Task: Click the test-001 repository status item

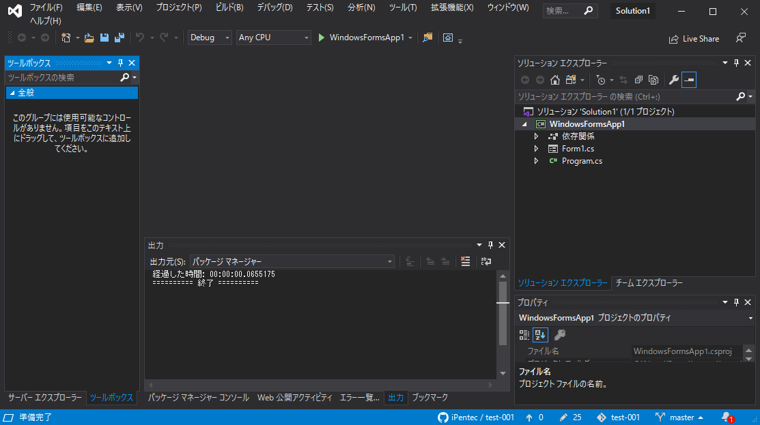Action: (x=618, y=417)
